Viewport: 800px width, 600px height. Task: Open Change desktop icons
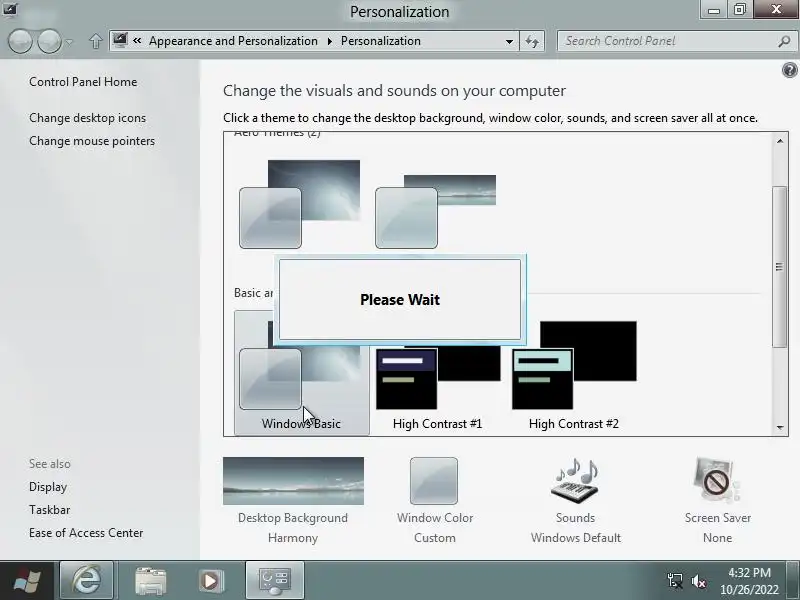tap(87, 118)
